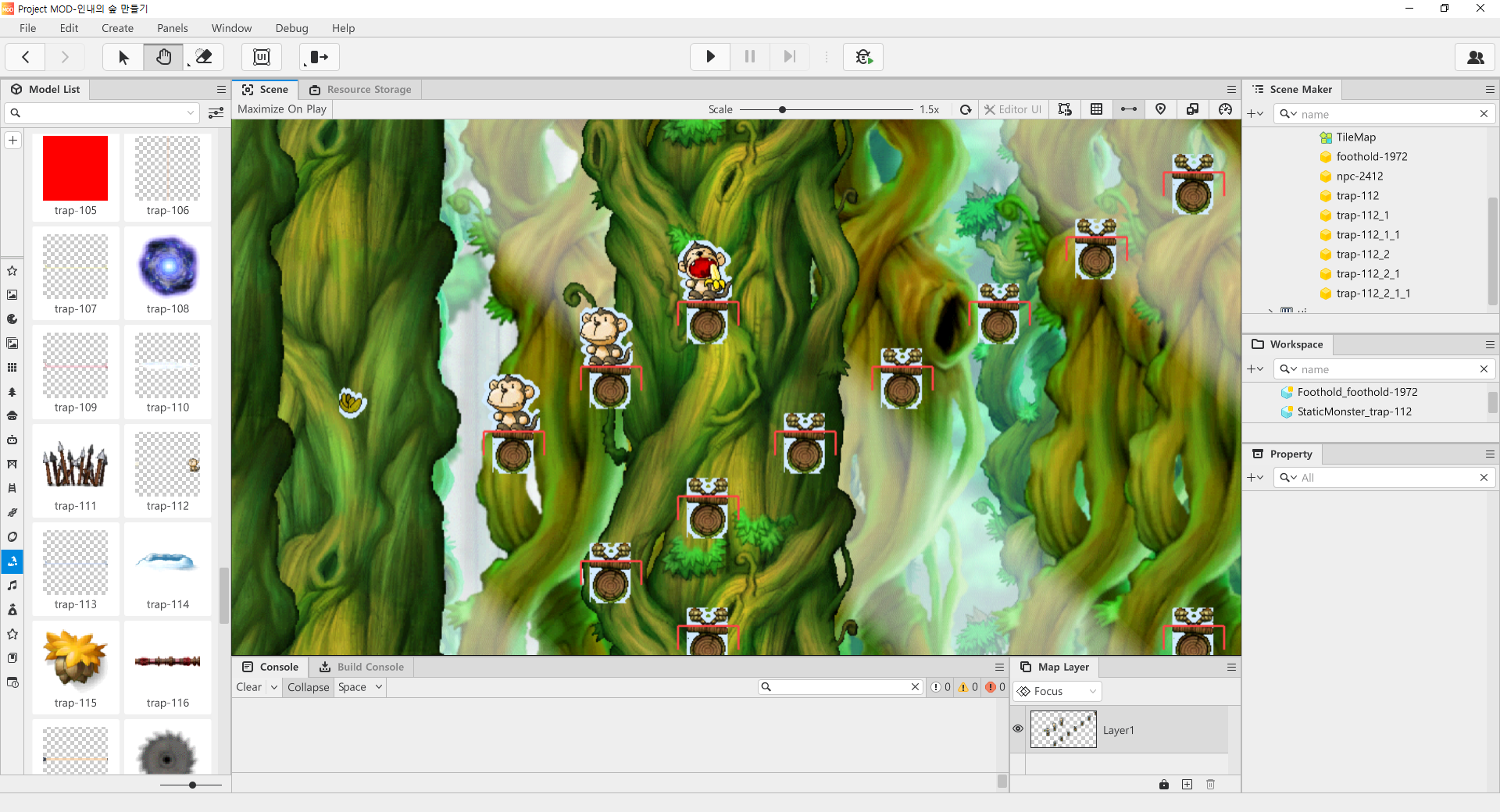Open Scene Maker add dropdown
The height and width of the screenshot is (812, 1500).
tap(1255, 114)
